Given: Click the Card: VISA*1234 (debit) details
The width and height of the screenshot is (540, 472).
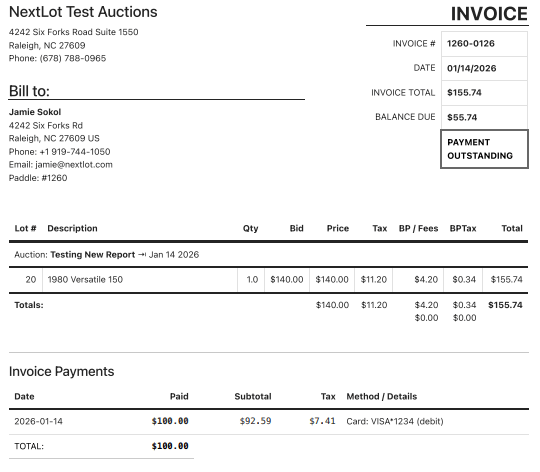Looking at the screenshot, I should [x=395, y=421].
